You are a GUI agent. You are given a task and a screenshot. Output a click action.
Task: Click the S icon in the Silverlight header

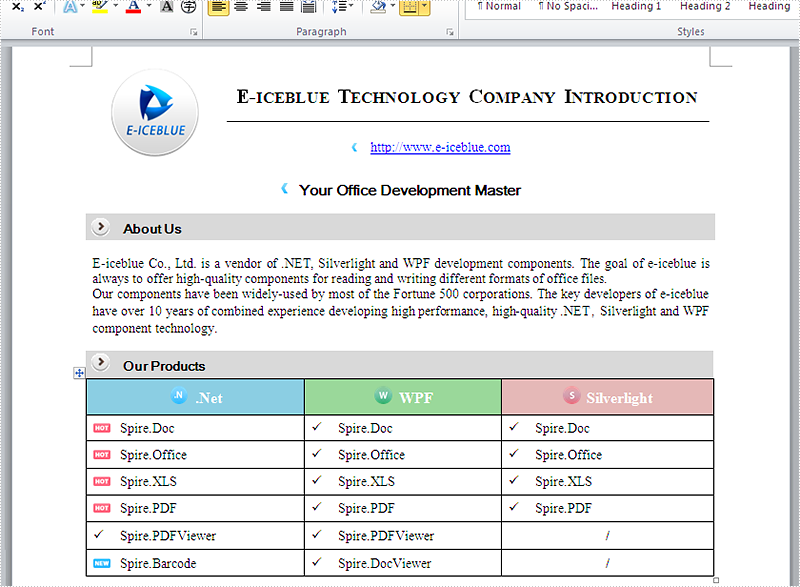click(x=571, y=395)
